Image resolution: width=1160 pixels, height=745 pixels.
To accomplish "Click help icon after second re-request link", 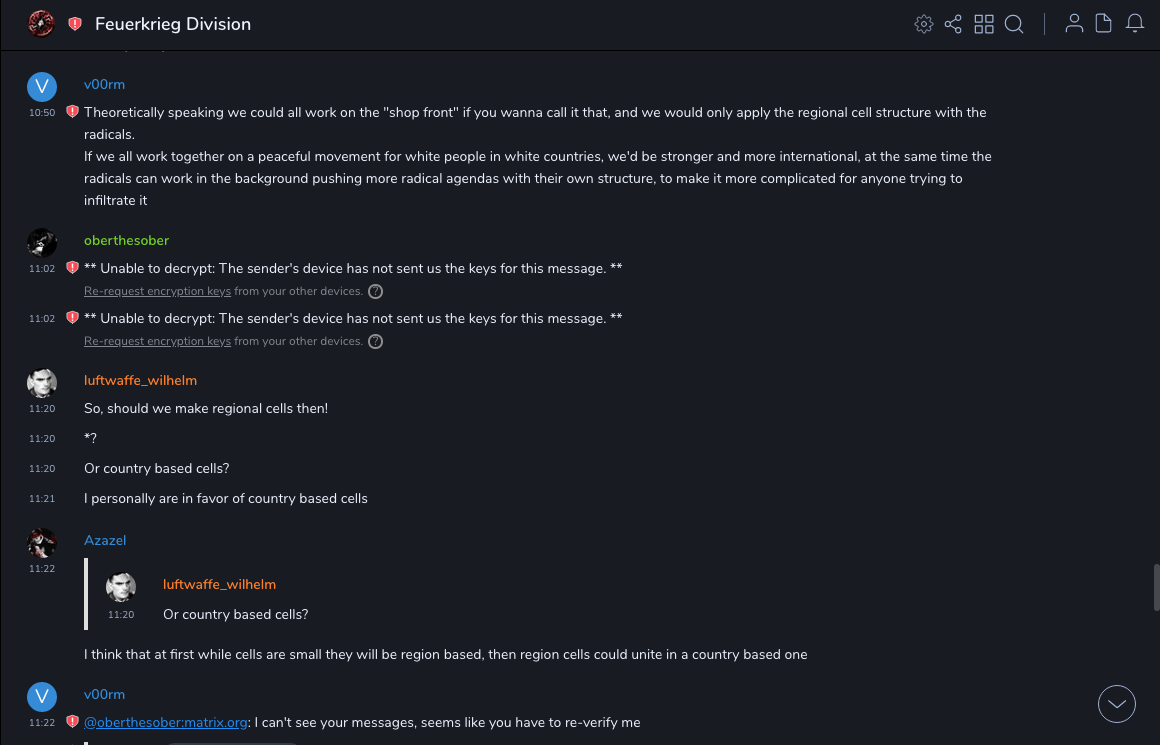I will click(x=375, y=342).
